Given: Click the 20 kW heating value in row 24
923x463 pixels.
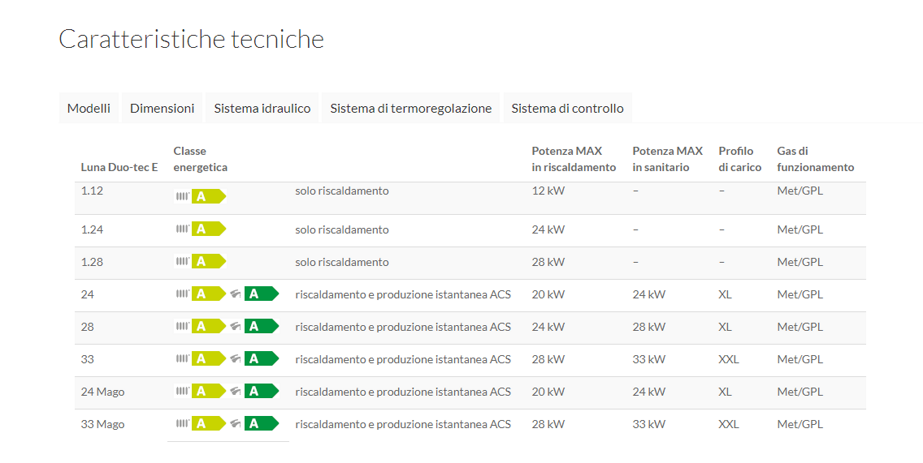Looking at the screenshot, I should click(548, 294).
